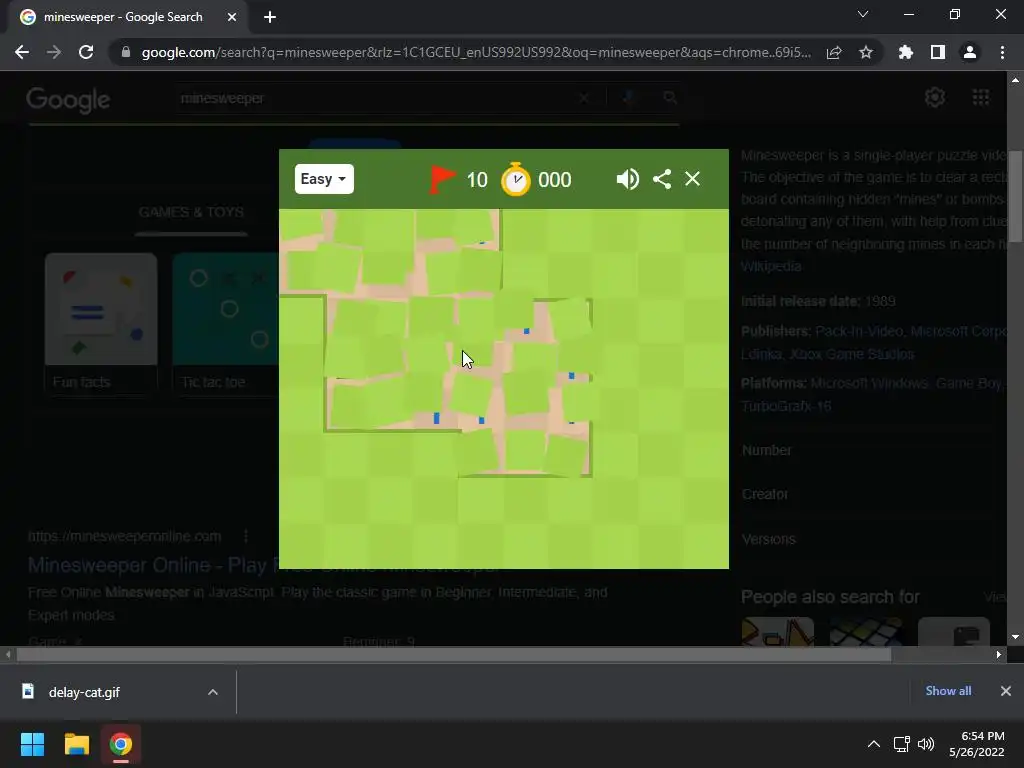Viewport: 1024px width, 768px height.
Task: Click the stopwatch timer icon
Action: [515, 179]
